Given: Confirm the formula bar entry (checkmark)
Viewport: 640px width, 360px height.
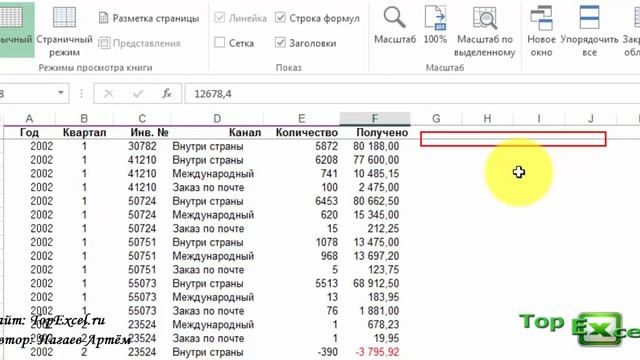Looking at the screenshot, I should click(138, 94).
